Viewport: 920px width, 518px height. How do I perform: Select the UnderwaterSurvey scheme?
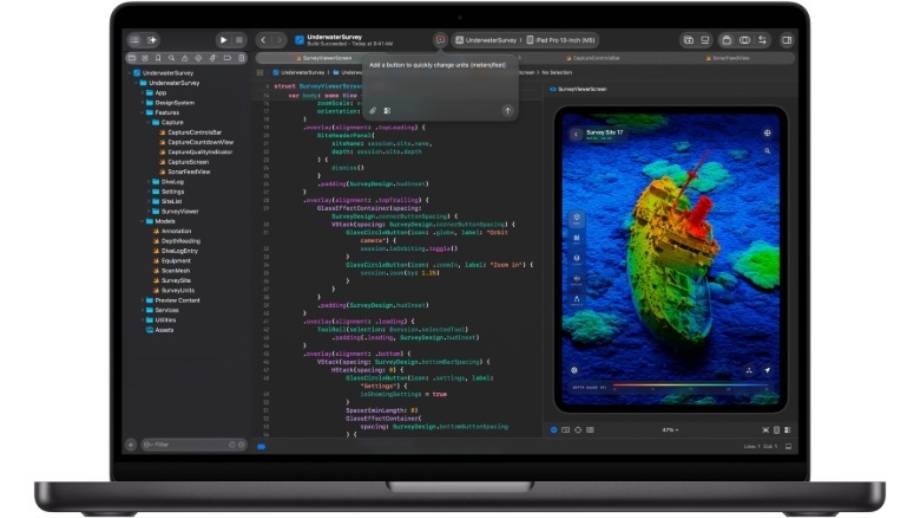tap(486, 40)
